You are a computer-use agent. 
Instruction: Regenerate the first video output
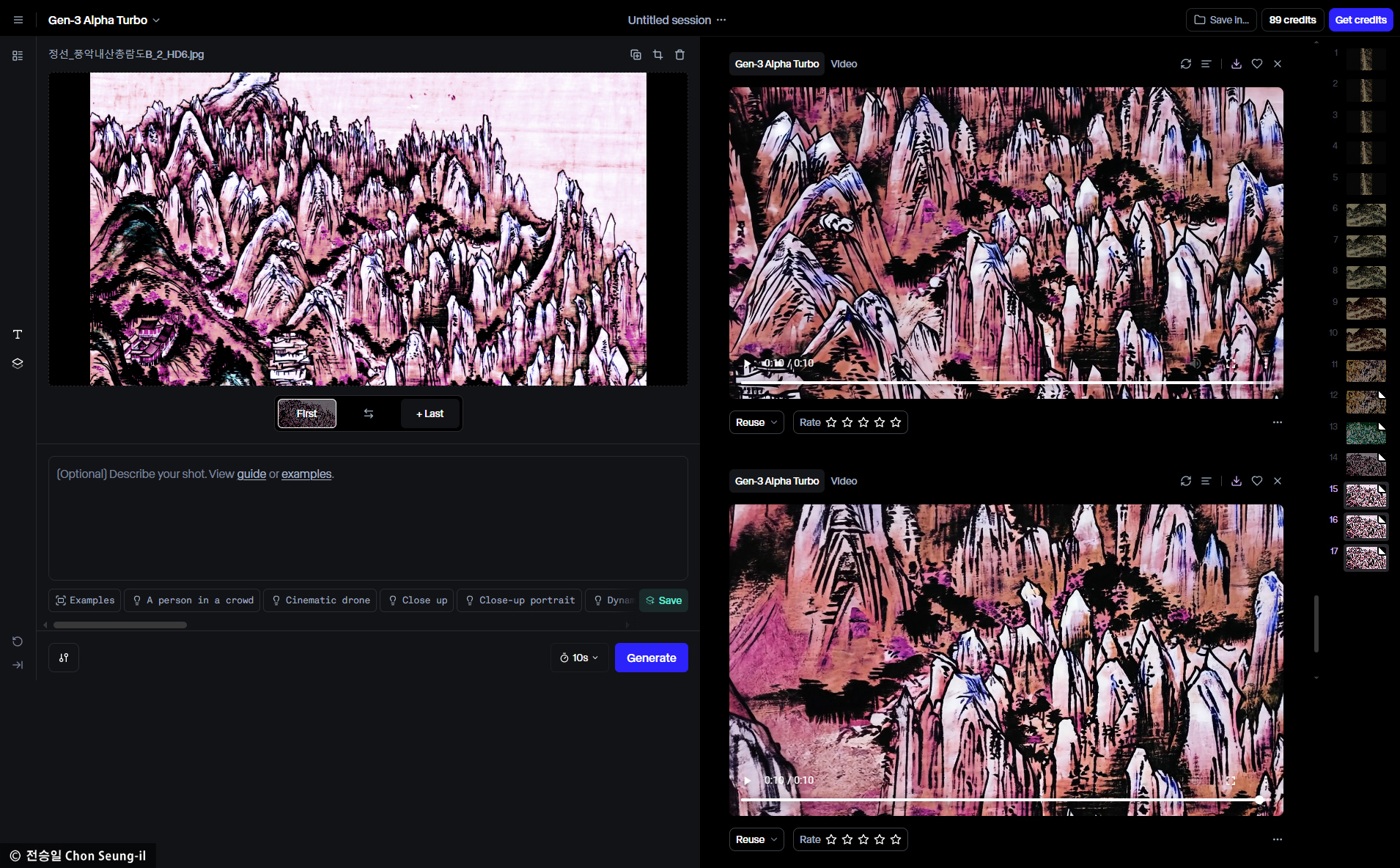[x=1186, y=64]
